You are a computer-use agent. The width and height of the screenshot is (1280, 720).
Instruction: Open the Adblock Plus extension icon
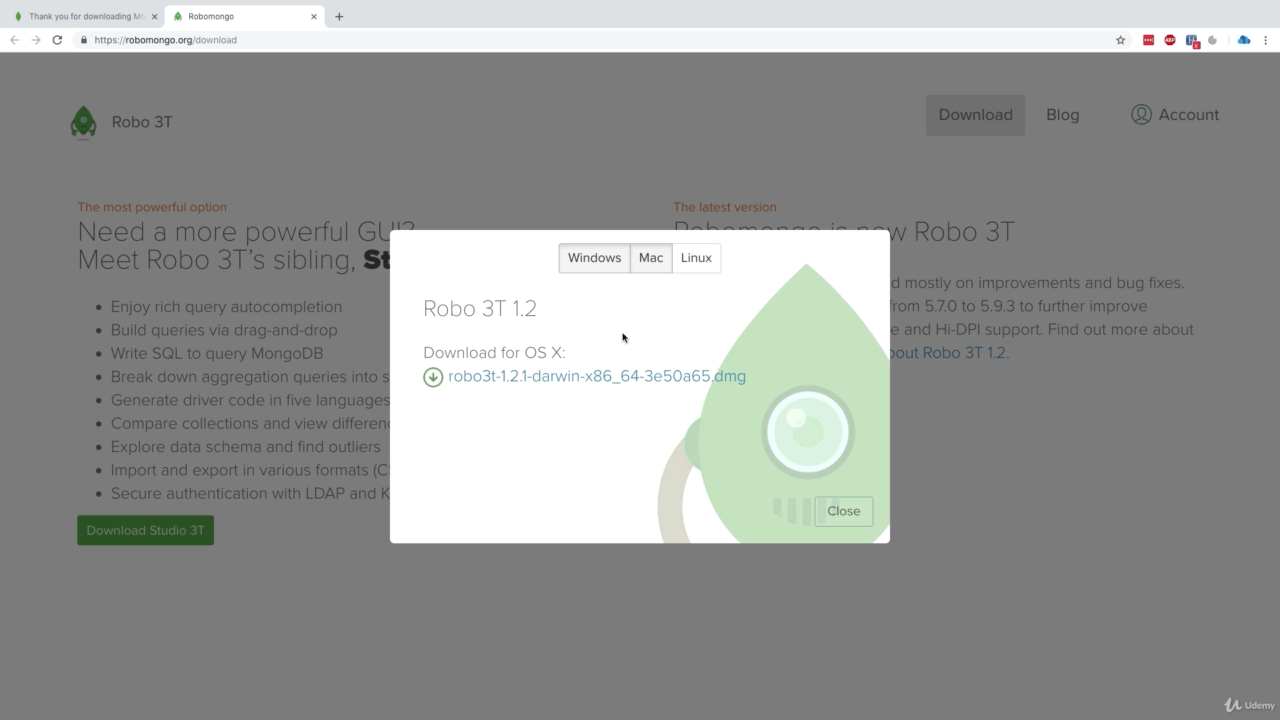[1169, 40]
